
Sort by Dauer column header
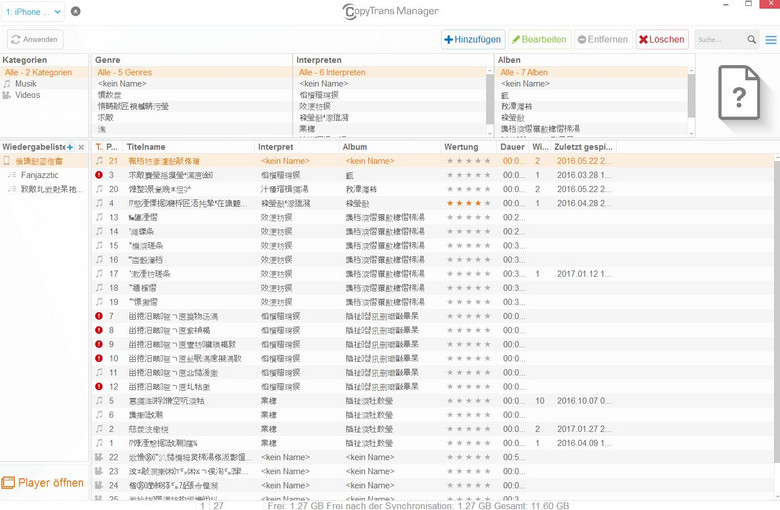pos(512,147)
